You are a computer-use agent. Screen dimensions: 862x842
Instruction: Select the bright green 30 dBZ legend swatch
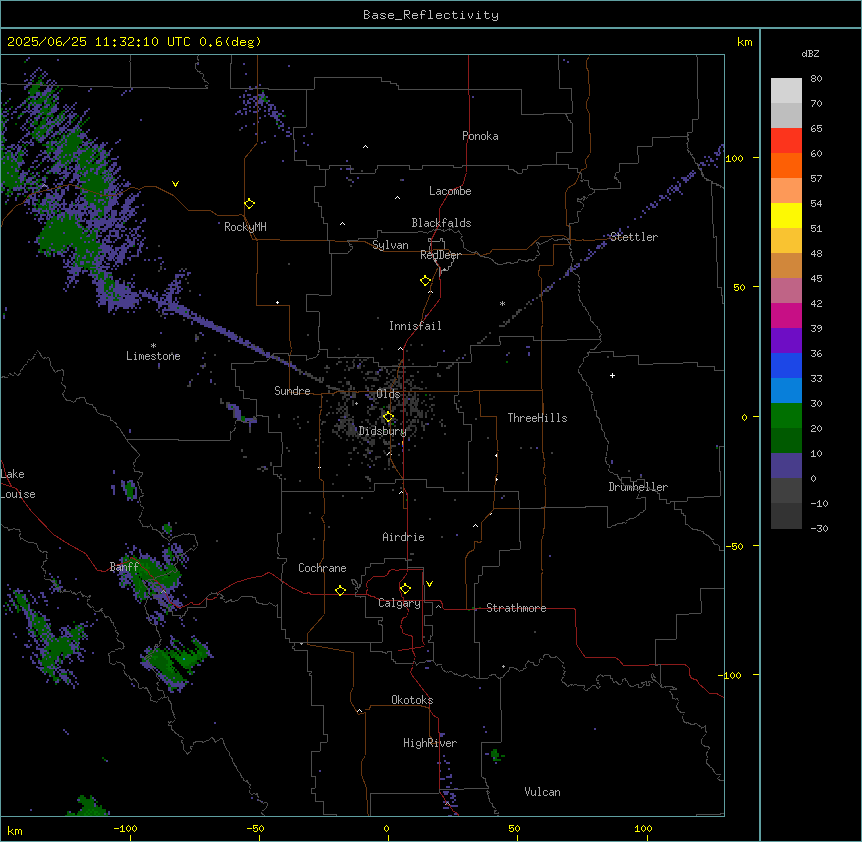click(x=786, y=416)
